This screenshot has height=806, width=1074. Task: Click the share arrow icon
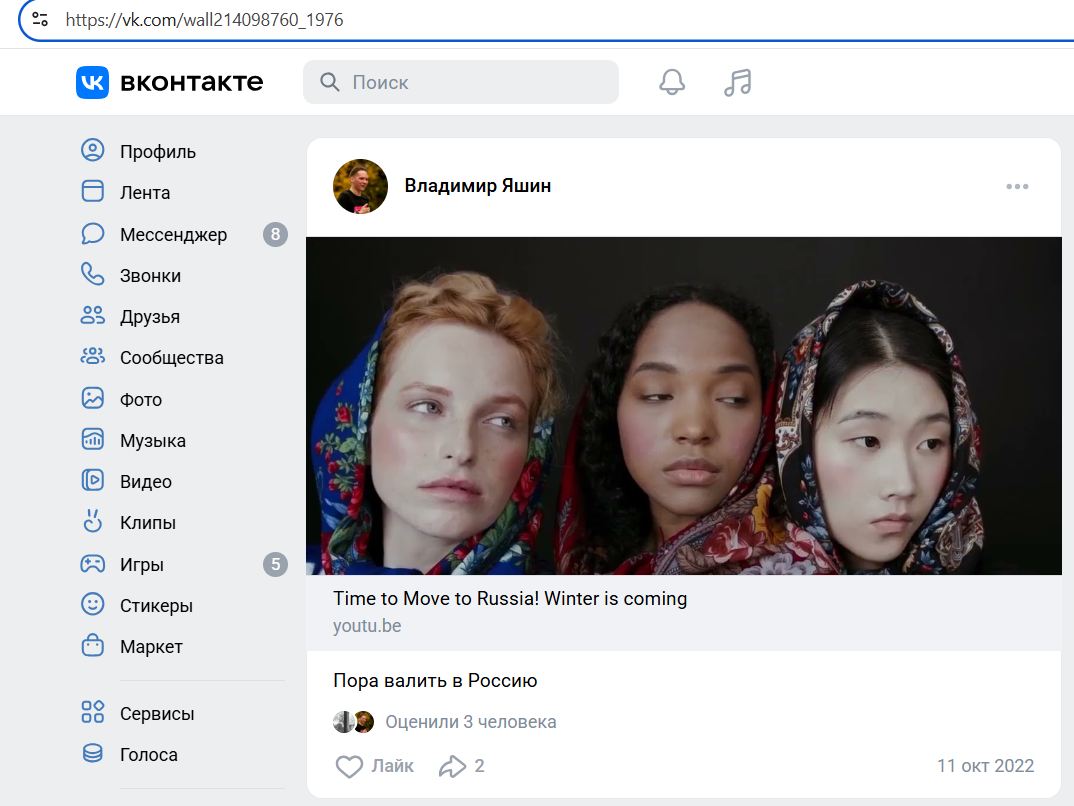pyautogui.click(x=453, y=766)
